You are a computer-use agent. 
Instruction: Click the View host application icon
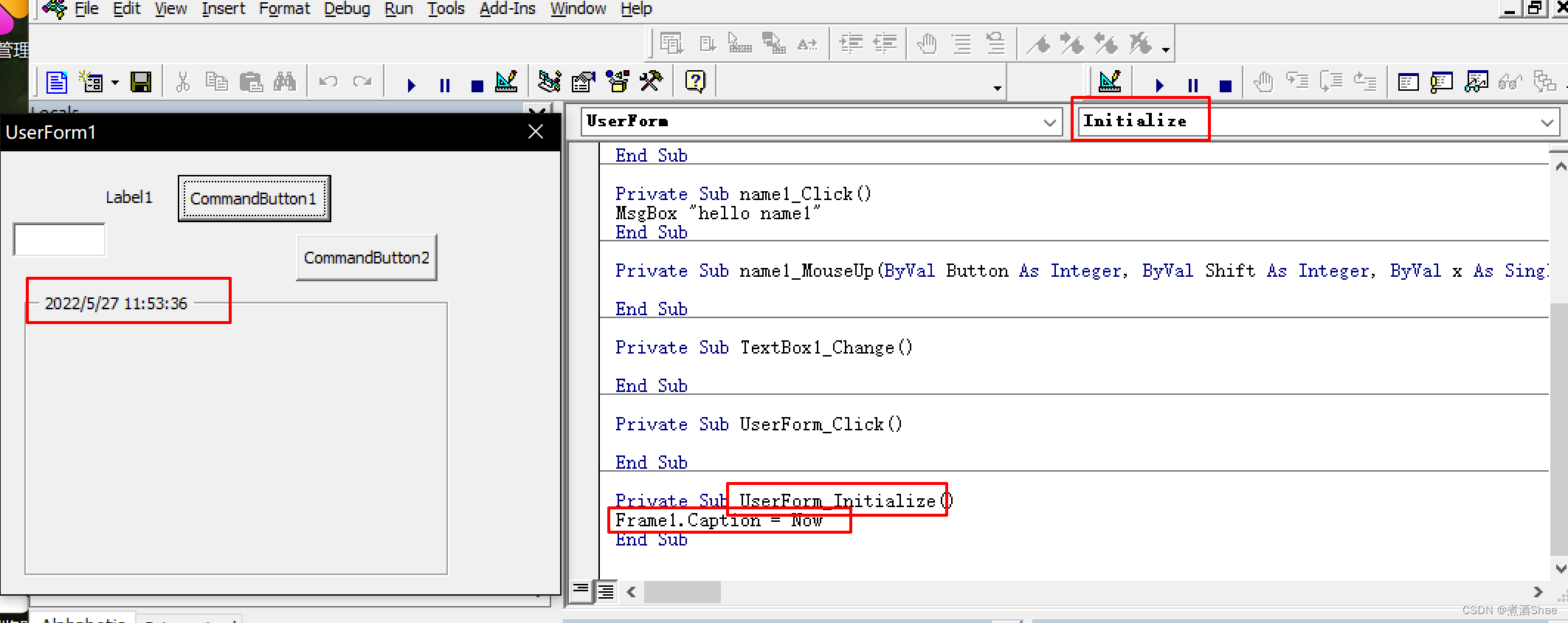point(57,82)
